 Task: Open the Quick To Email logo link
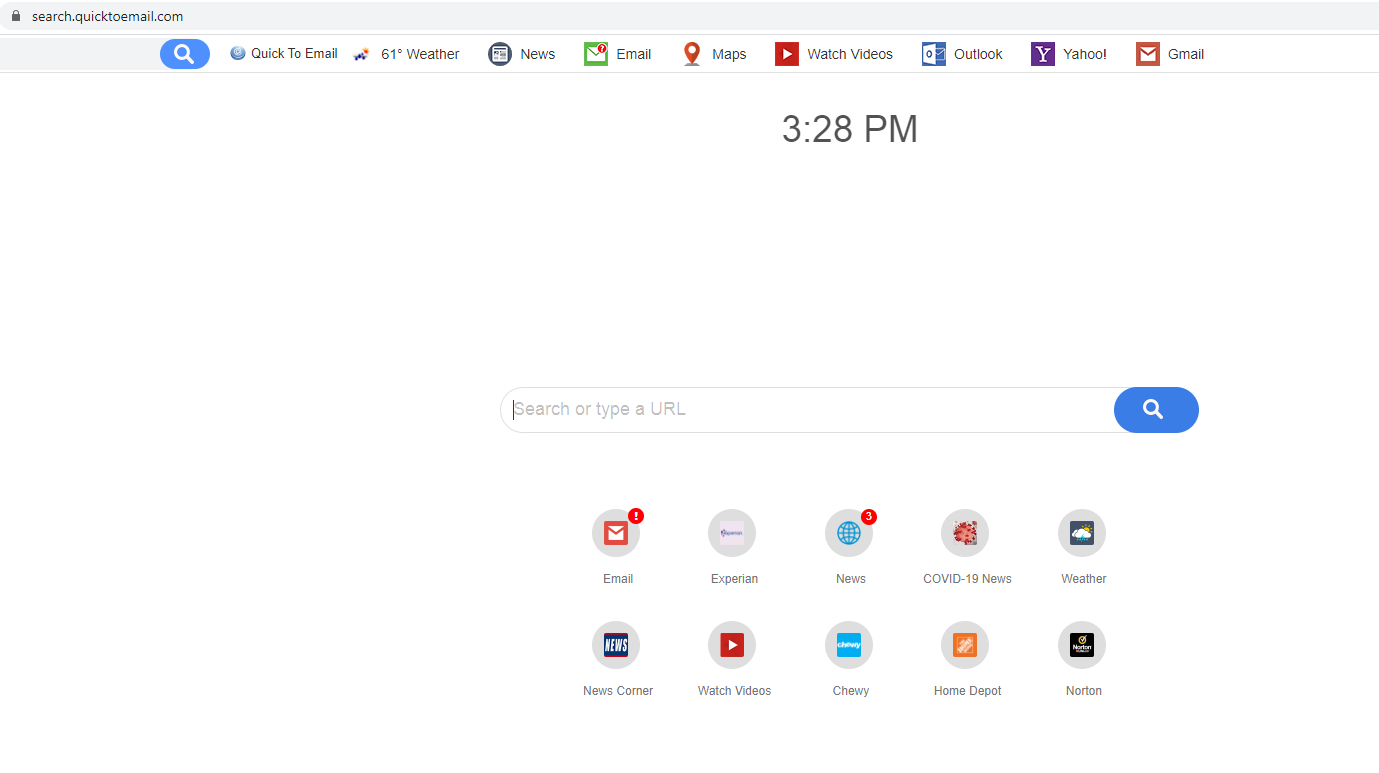coord(284,54)
